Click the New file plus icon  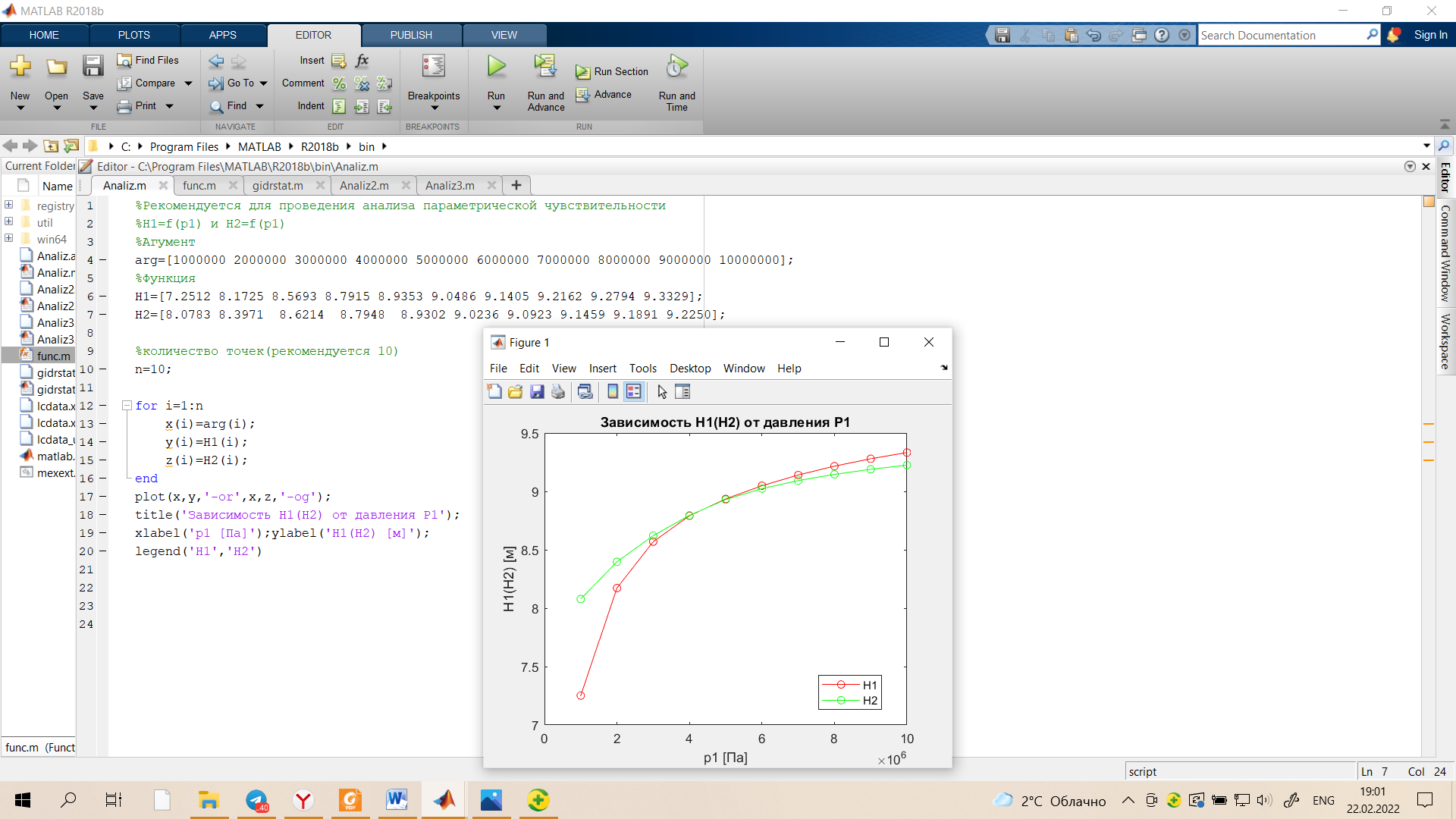(20, 67)
